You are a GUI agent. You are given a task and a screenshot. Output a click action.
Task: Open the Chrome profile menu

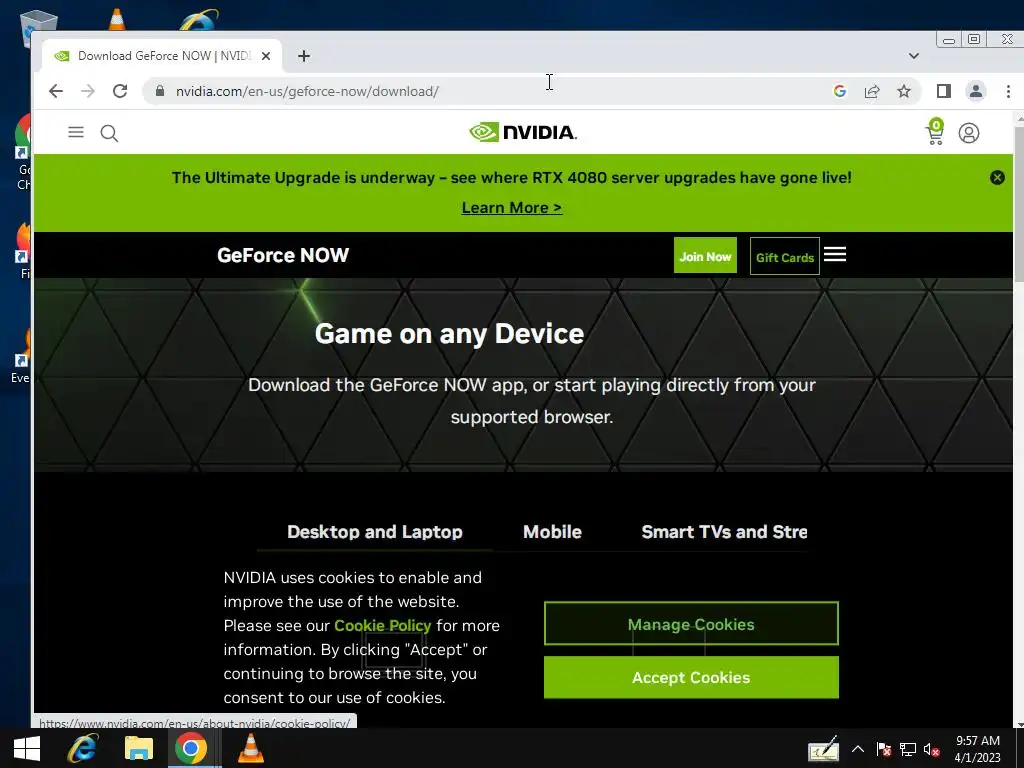click(x=976, y=91)
